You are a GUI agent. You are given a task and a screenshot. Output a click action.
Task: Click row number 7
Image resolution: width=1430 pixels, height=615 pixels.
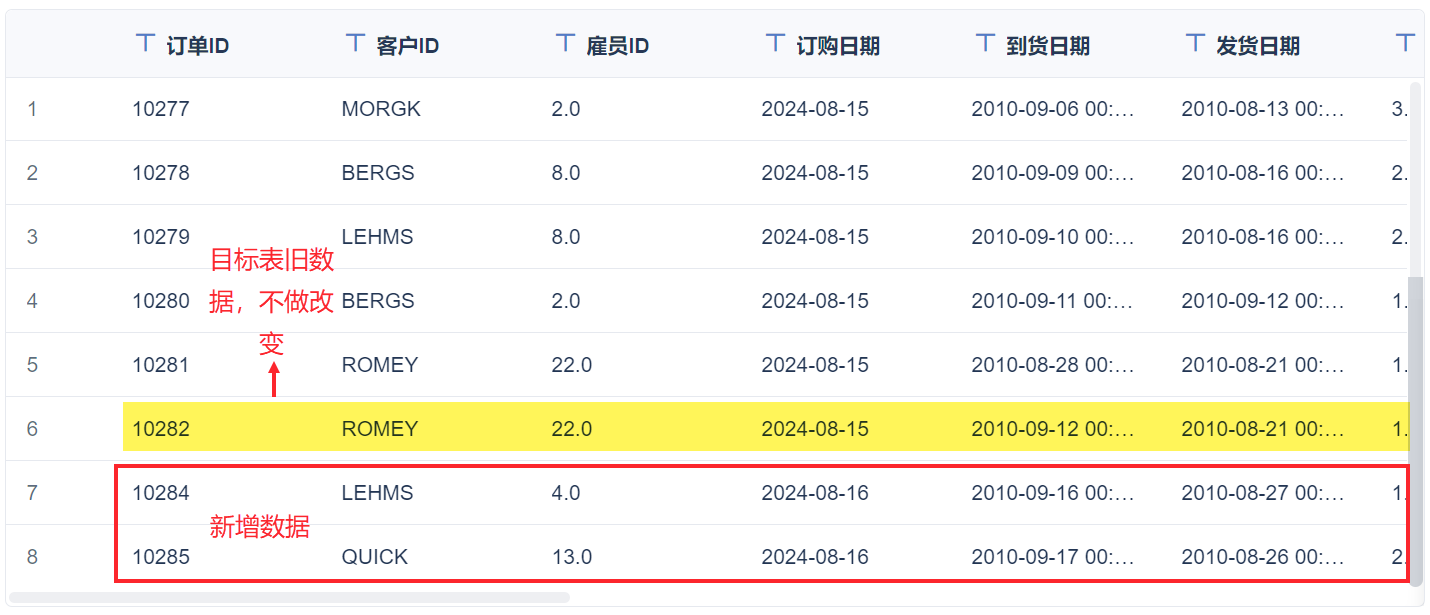32,493
